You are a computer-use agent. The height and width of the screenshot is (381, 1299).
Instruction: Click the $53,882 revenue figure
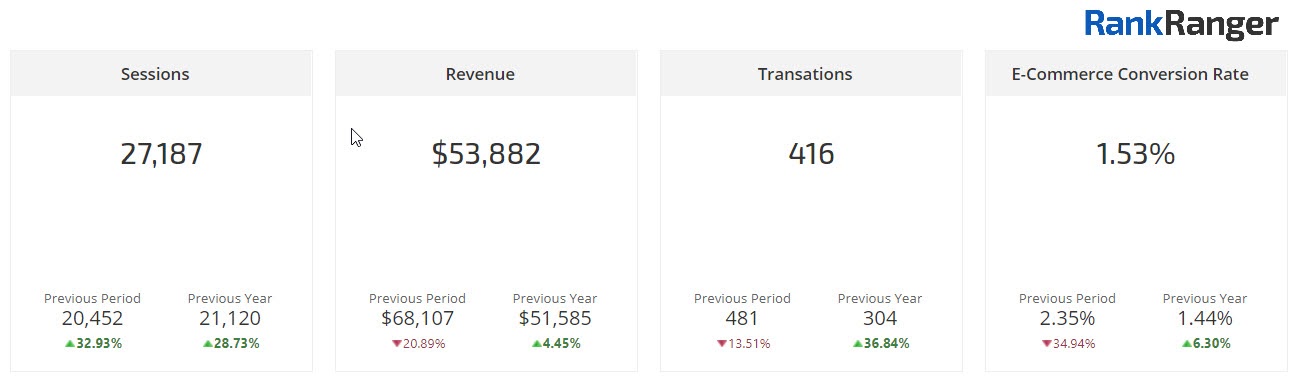(486, 154)
